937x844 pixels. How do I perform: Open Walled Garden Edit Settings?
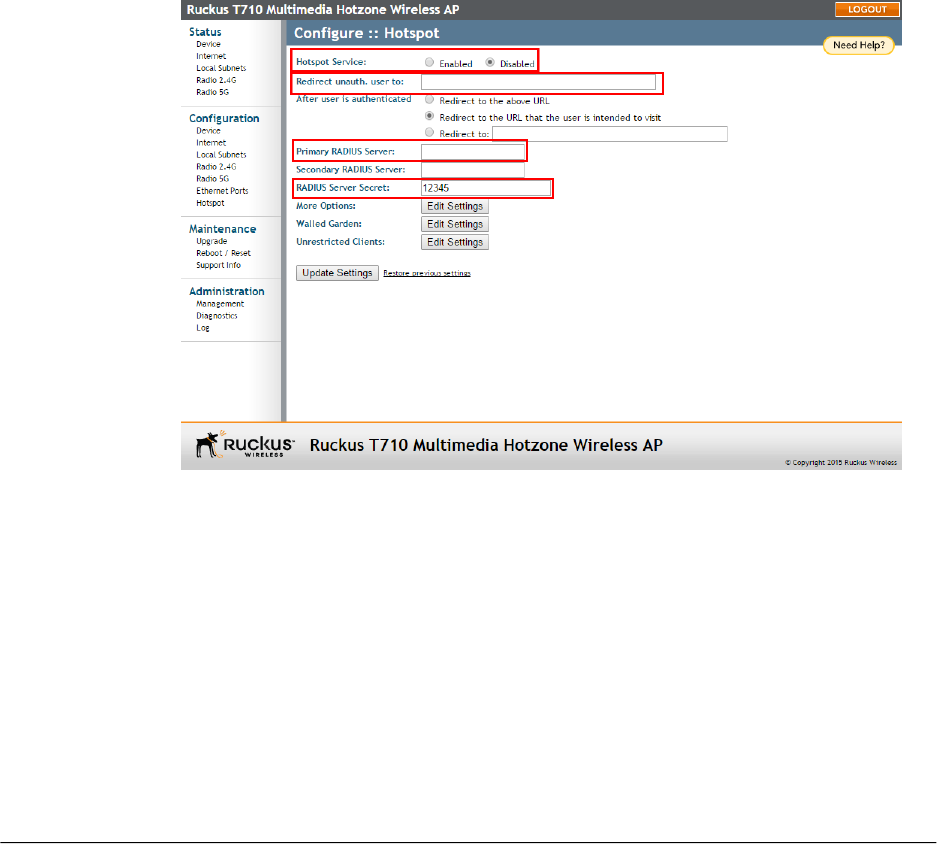point(455,224)
